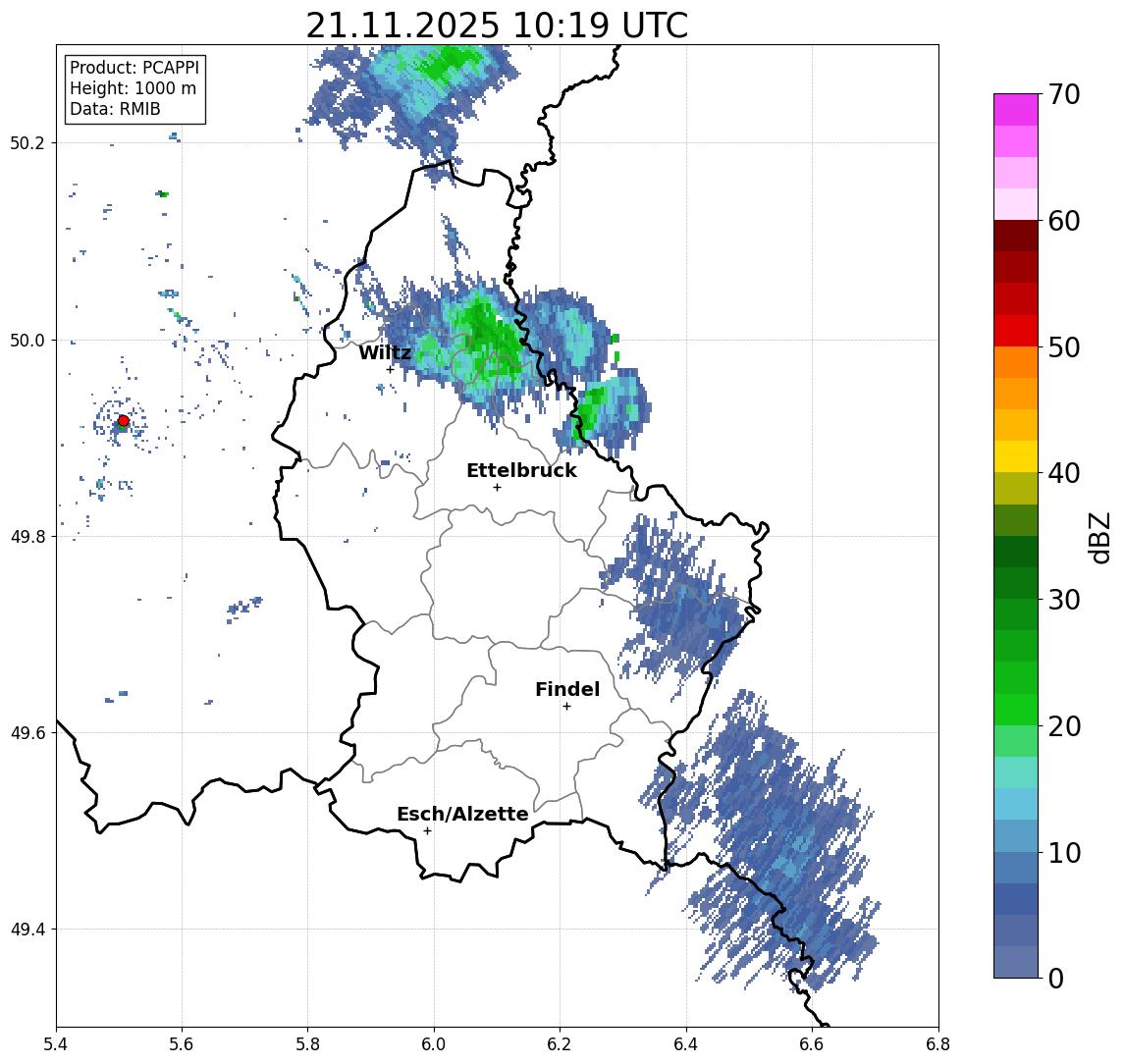The image size is (1124, 1064).
Task: Click the light blue colorbar band below 15
Action: point(1016,805)
